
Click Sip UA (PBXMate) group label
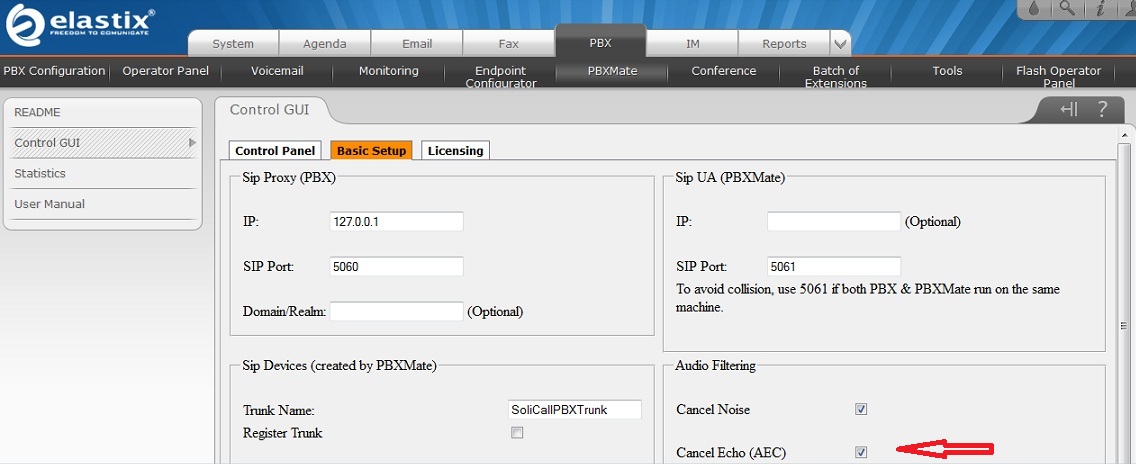[730, 177]
